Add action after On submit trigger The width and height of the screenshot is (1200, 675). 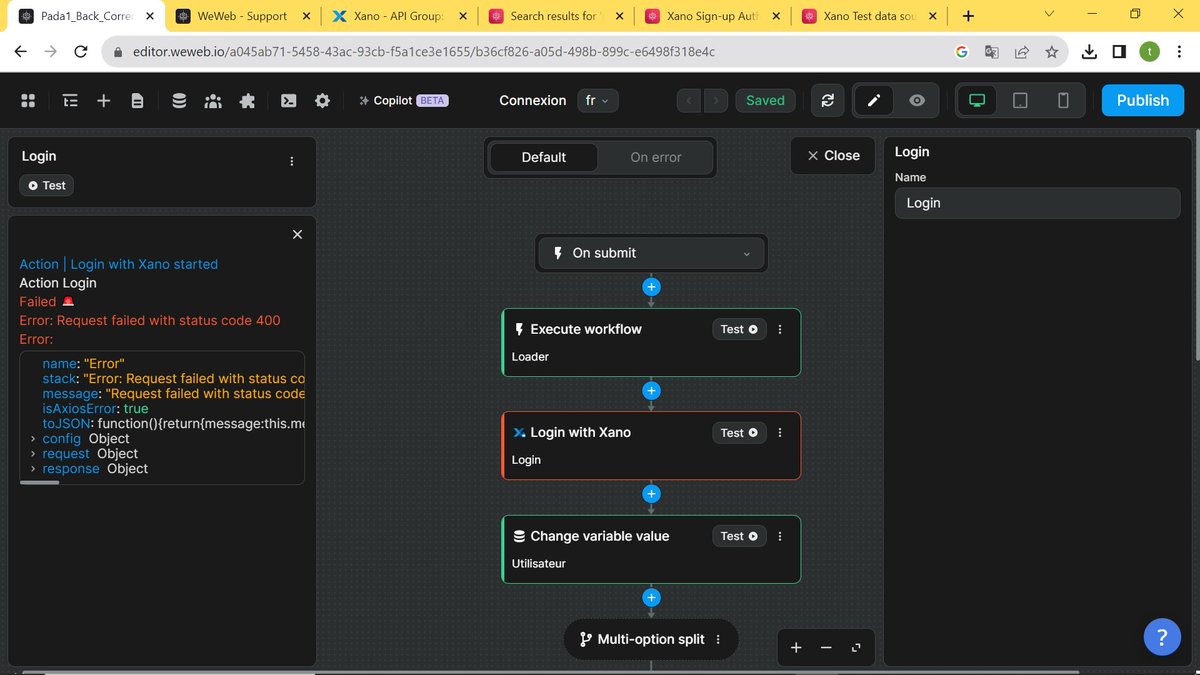[651, 287]
